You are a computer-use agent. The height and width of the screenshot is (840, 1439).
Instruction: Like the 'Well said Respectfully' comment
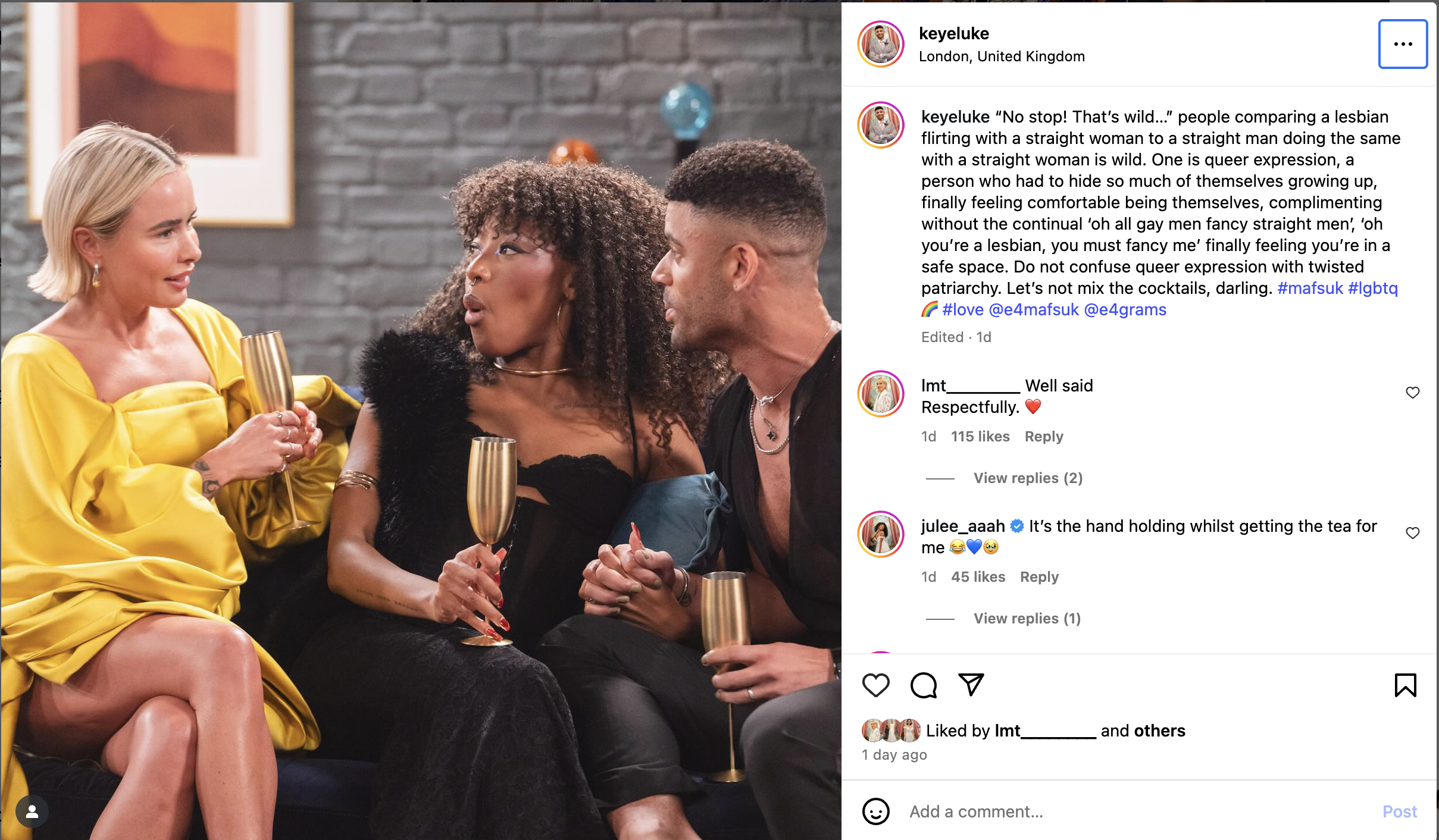click(x=1413, y=393)
